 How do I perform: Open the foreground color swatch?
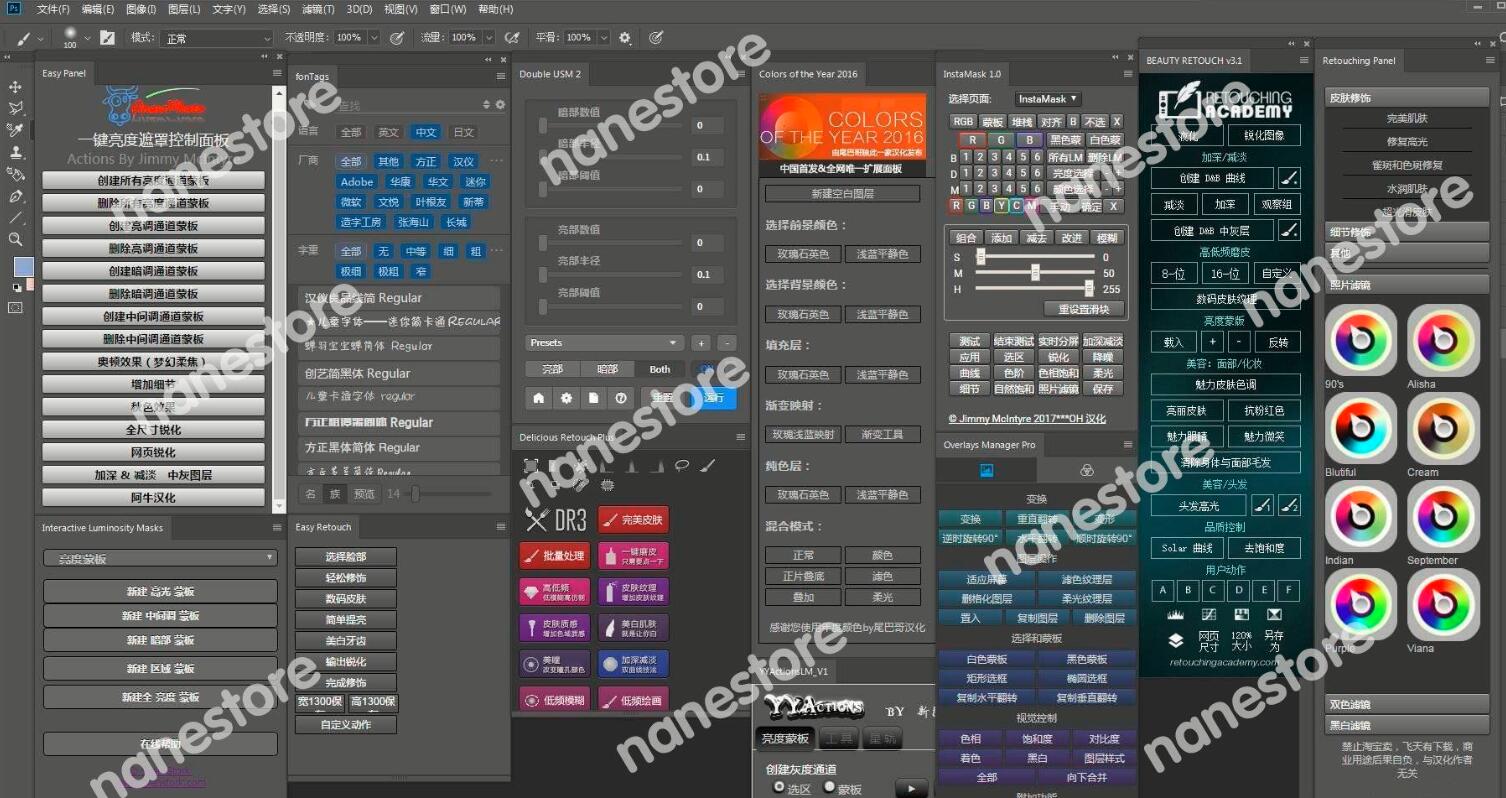click(x=23, y=267)
